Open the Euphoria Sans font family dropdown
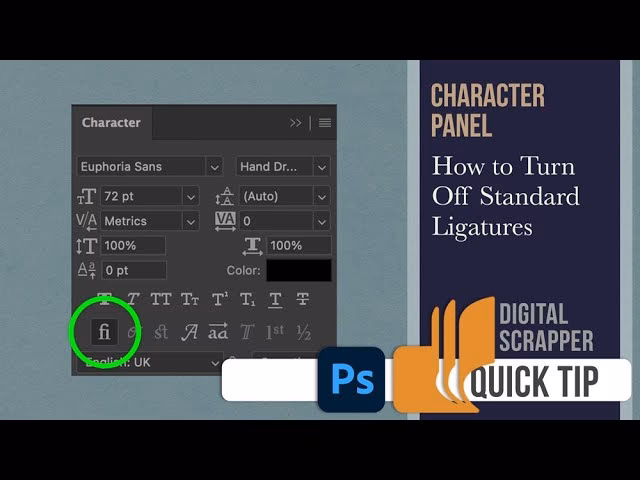This screenshot has width=640, height=480. (214, 167)
